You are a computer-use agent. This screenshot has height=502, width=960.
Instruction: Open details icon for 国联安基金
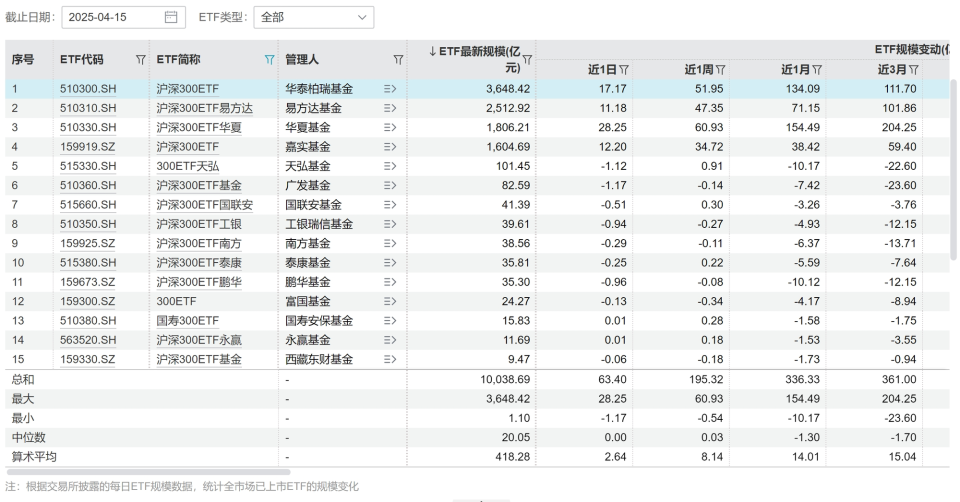tap(390, 204)
